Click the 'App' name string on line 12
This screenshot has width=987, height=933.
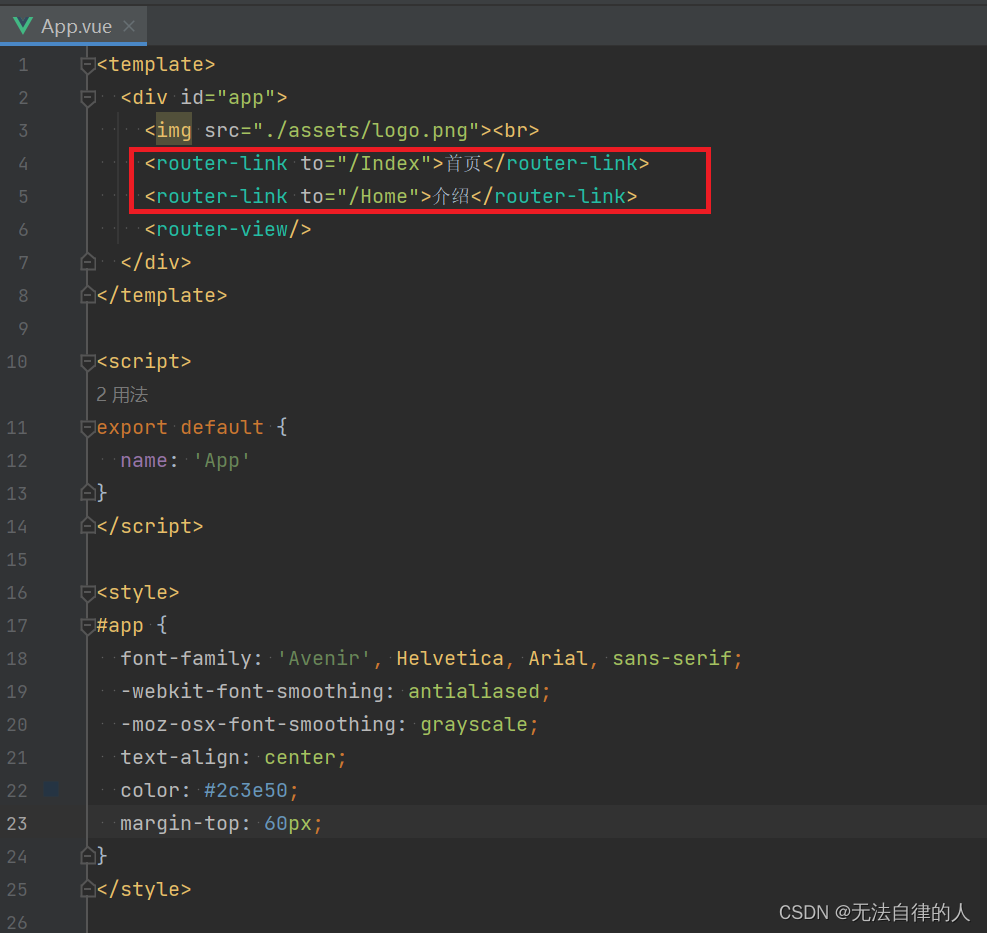tap(221, 460)
